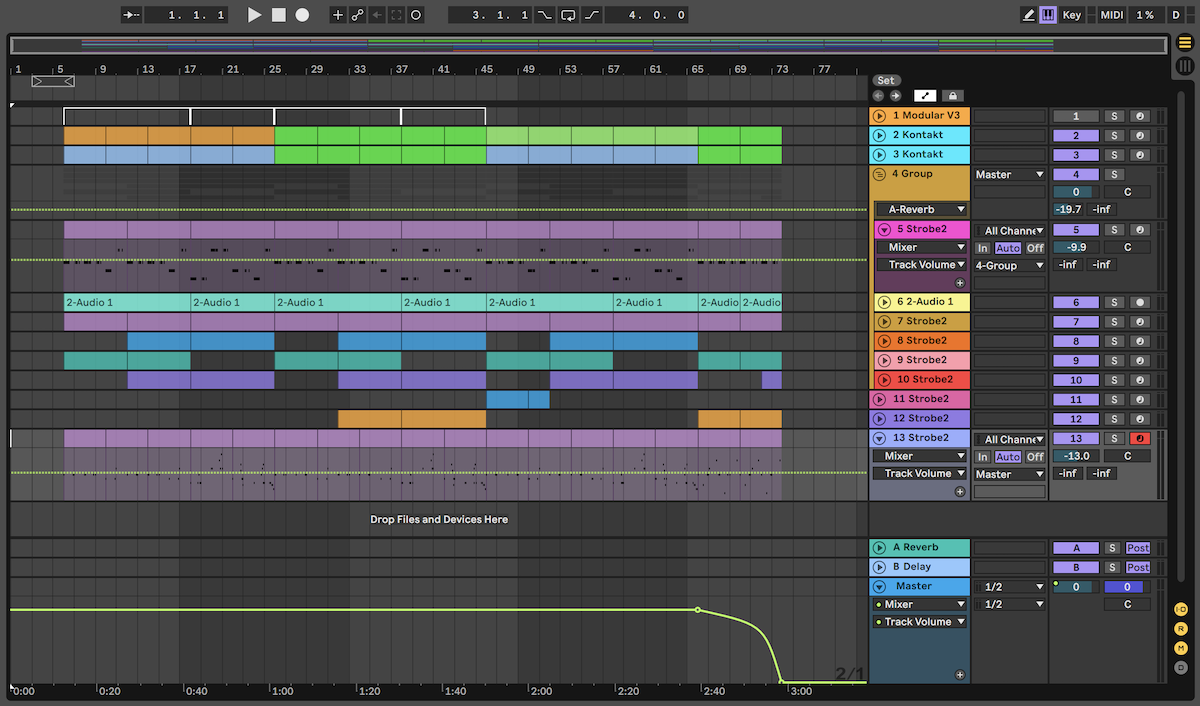Set 5 Strobe2 monitor to Off
This screenshot has height=706, width=1200.
click(x=1035, y=248)
